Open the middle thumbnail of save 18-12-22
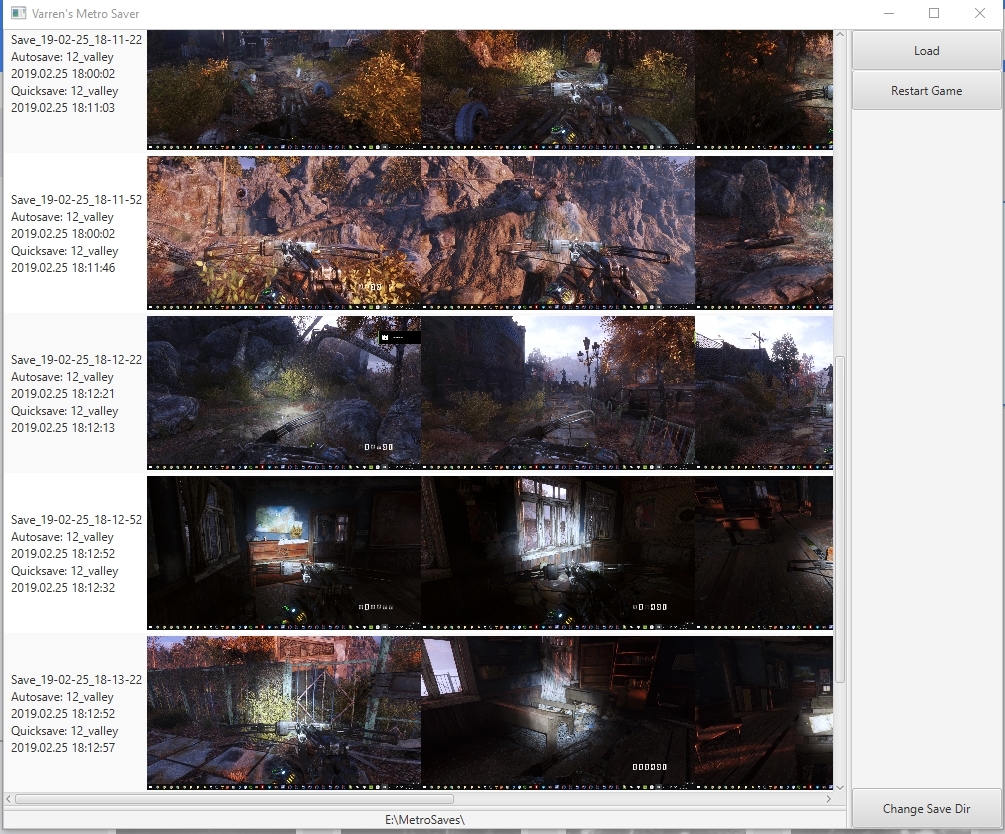Screen dimensions: 1005x834 tap(558, 393)
